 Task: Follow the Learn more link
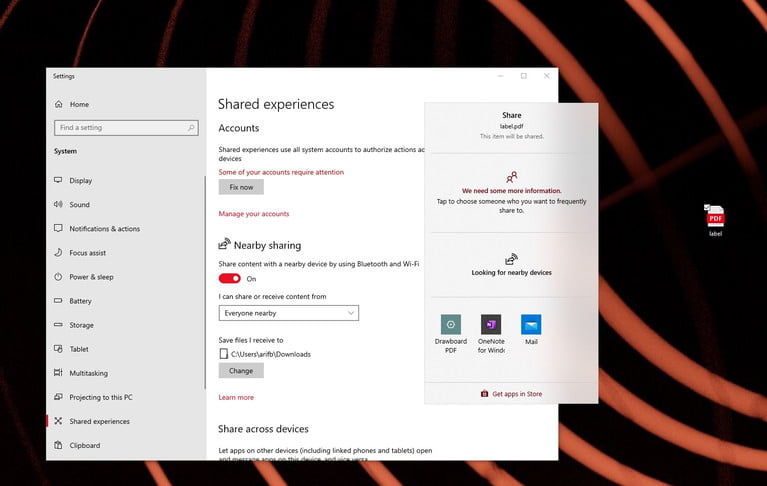pyautogui.click(x=236, y=397)
